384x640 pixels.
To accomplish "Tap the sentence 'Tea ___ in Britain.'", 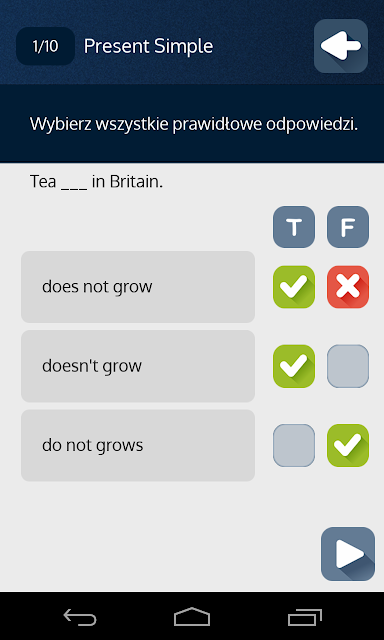I will point(96,181).
